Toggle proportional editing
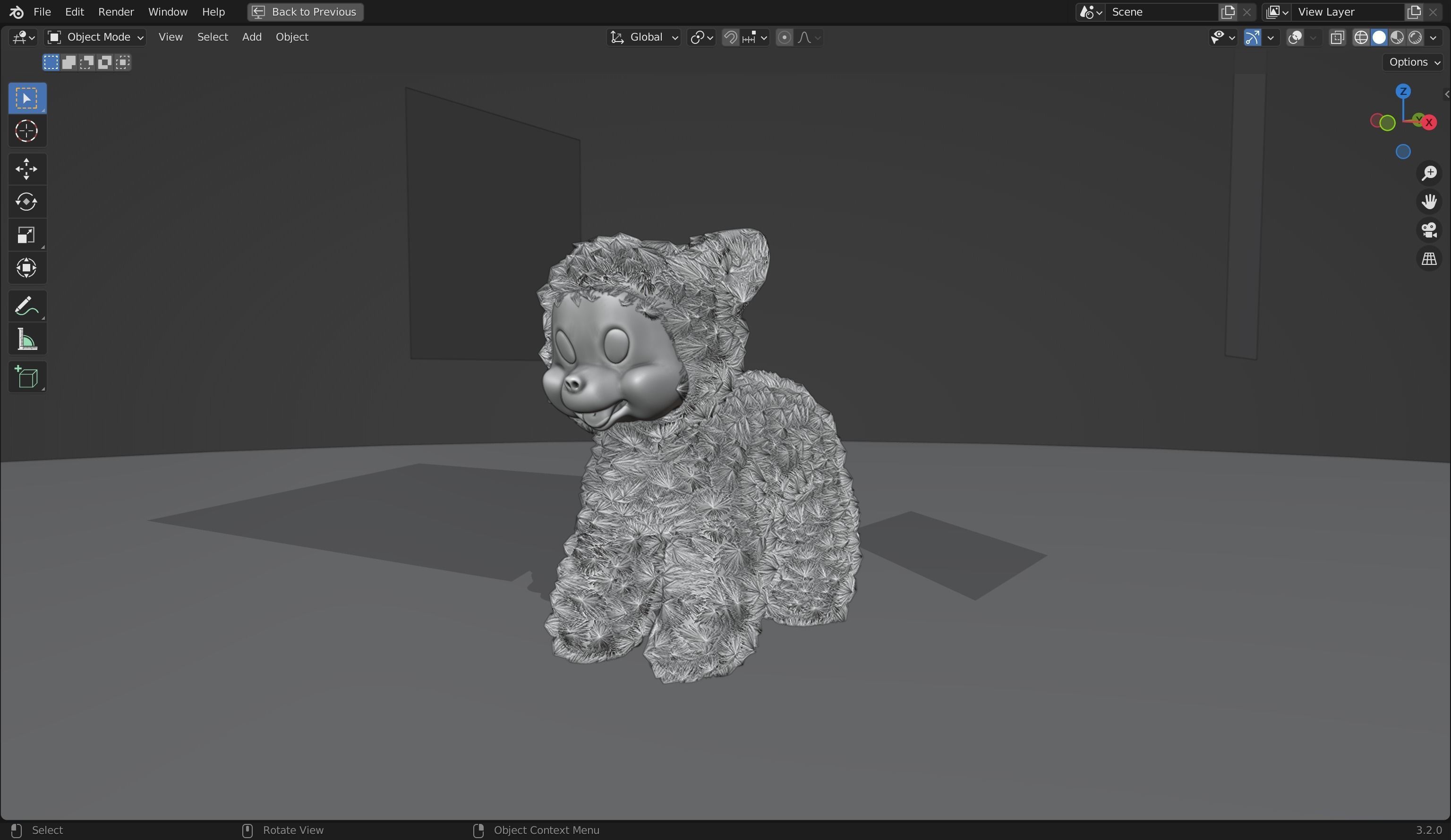The width and height of the screenshot is (1451, 840). (784, 37)
